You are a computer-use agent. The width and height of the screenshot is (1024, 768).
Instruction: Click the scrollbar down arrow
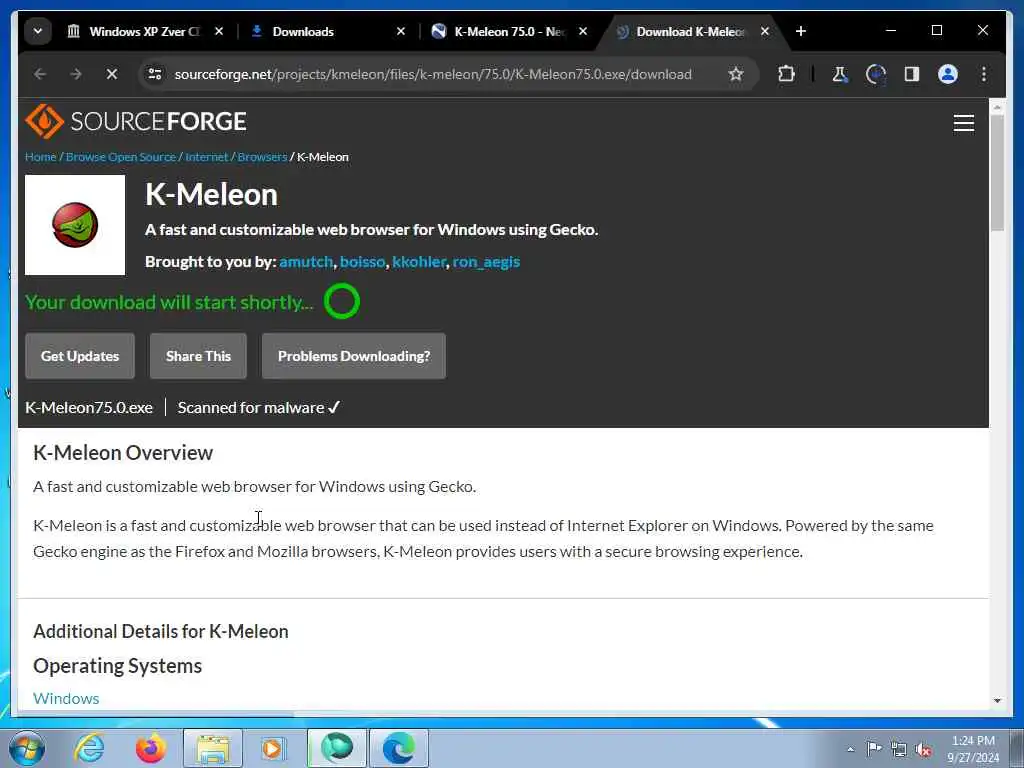coord(997,700)
